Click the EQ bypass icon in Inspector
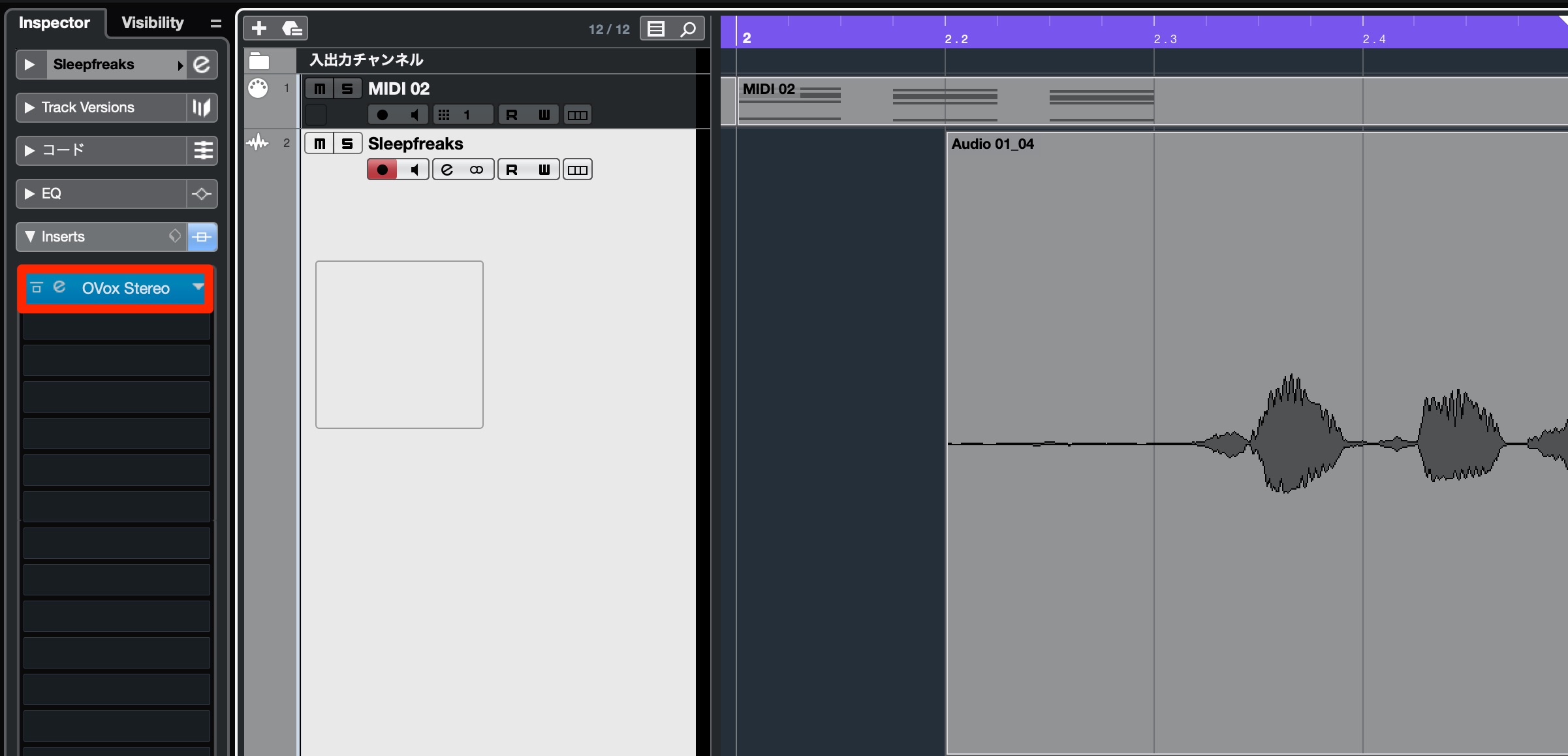Screen dimensions: 1568x756 coord(202,194)
